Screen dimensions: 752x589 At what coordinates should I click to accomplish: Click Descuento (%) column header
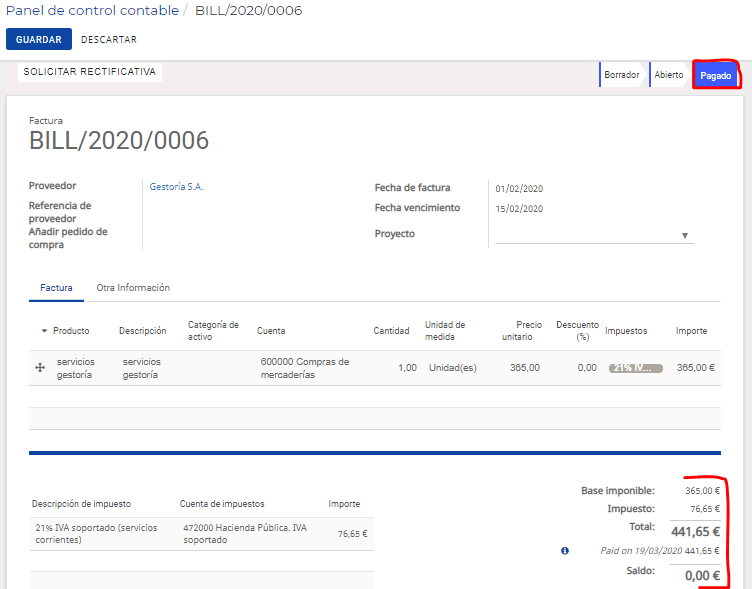pos(577,331)
